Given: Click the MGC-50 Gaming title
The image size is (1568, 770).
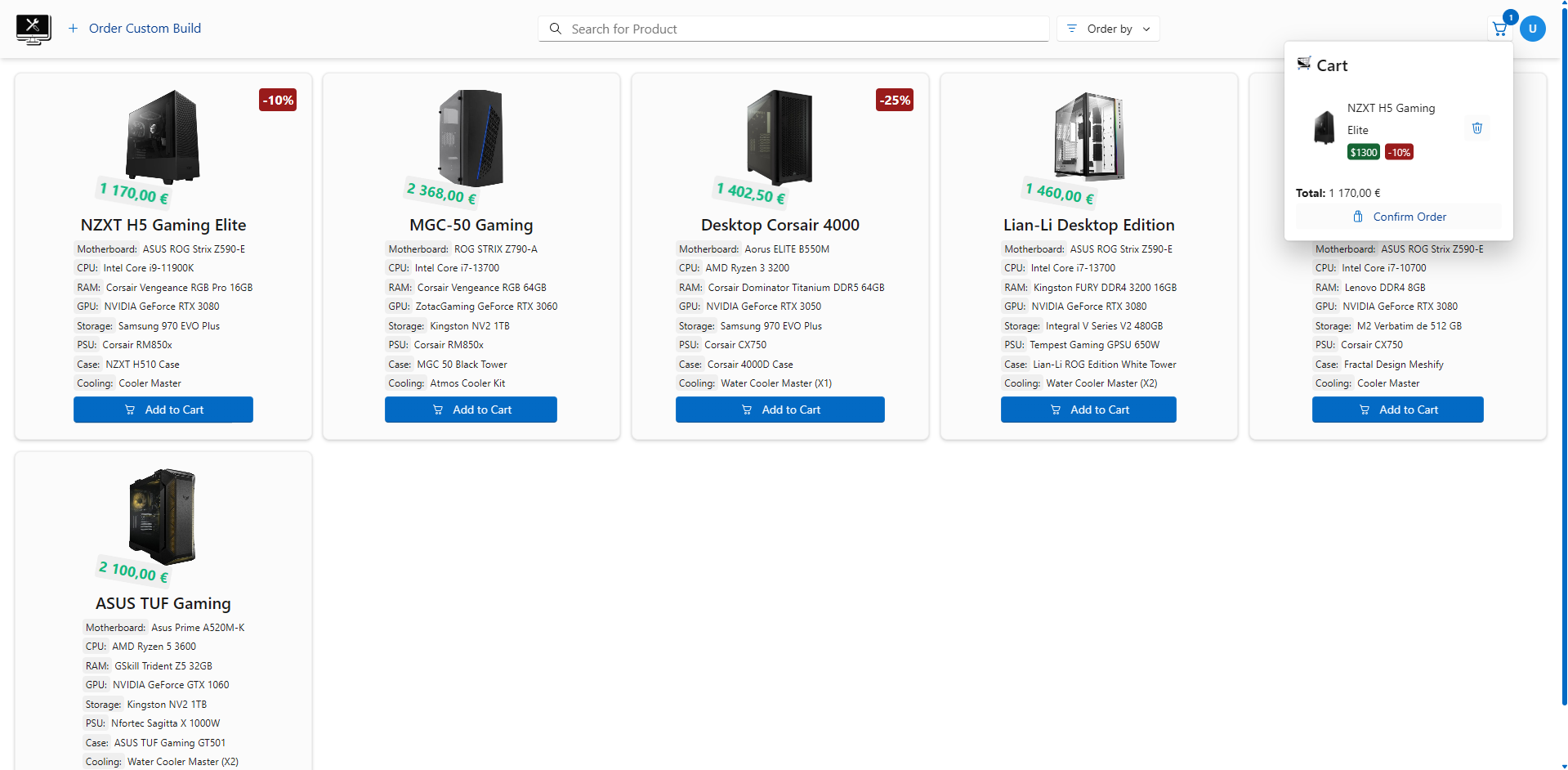Looking at the screenshot, I should tap(471, 225).
